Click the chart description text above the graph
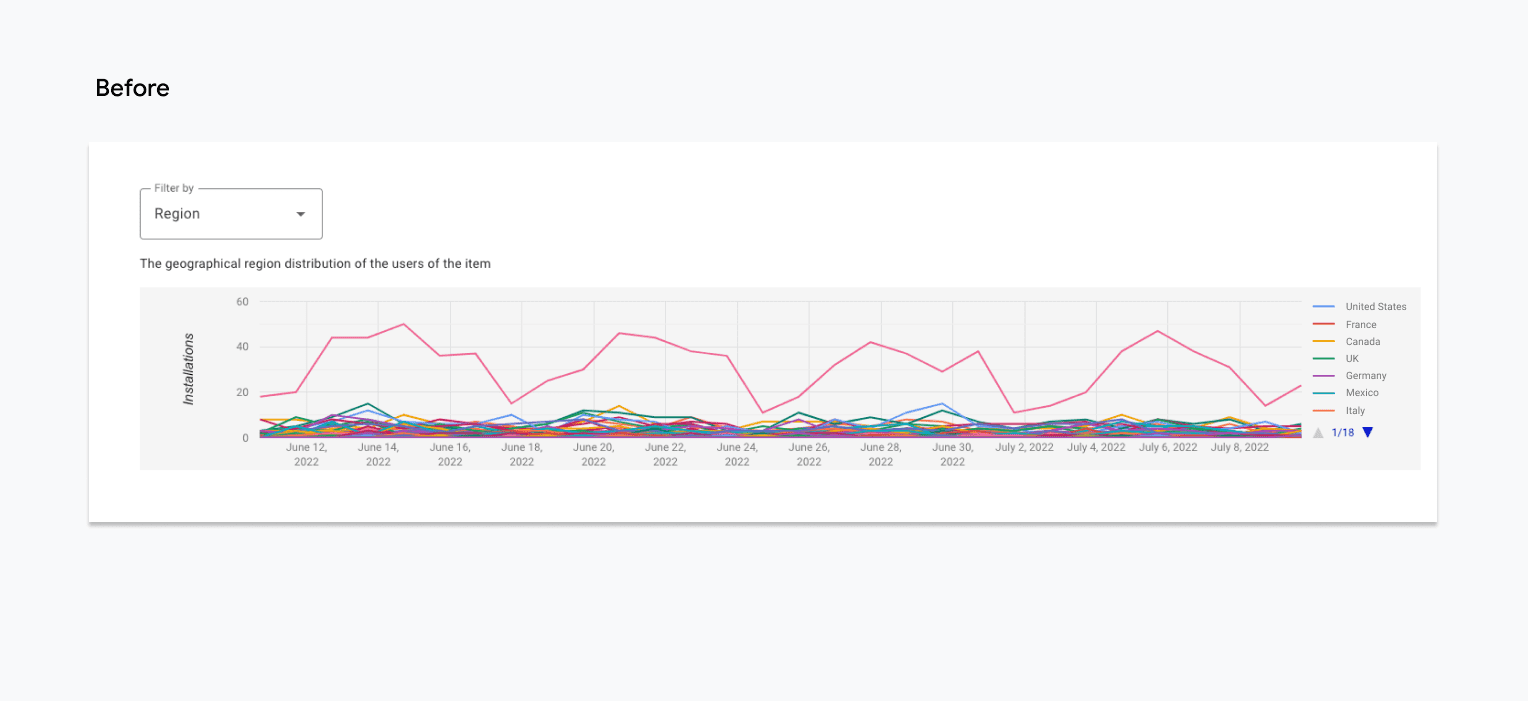The height and width of the screenshot is (701, 1528). [x=315, y=263]
